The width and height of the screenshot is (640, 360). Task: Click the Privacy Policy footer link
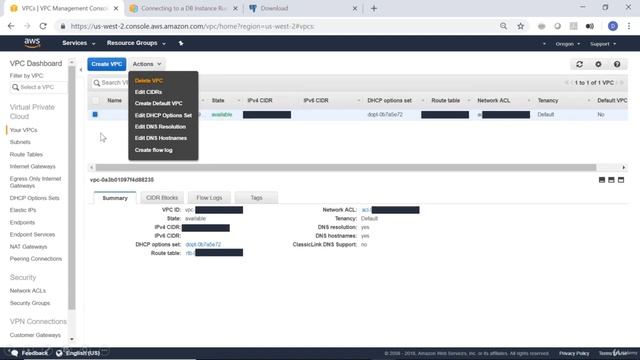[574, 353]
